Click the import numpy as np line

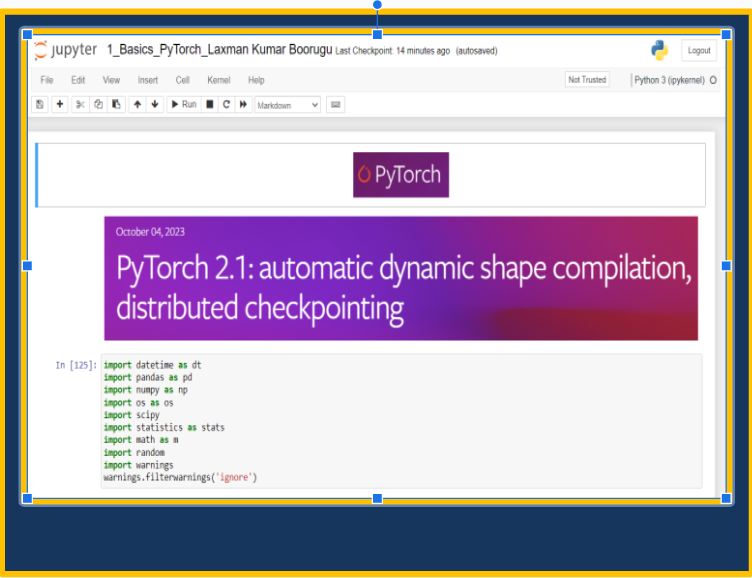coord(146,390)
